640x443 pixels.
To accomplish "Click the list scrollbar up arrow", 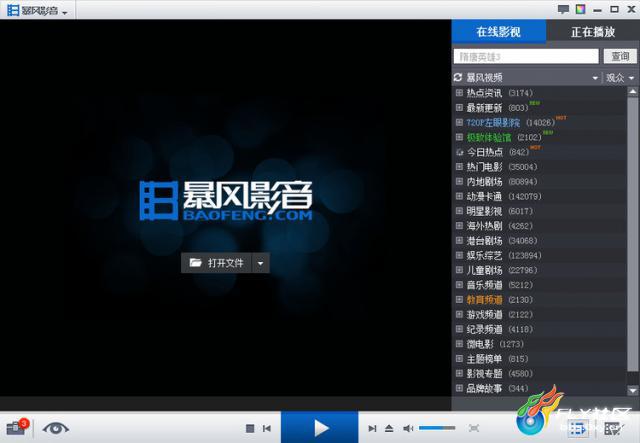I will pos(633,92).
